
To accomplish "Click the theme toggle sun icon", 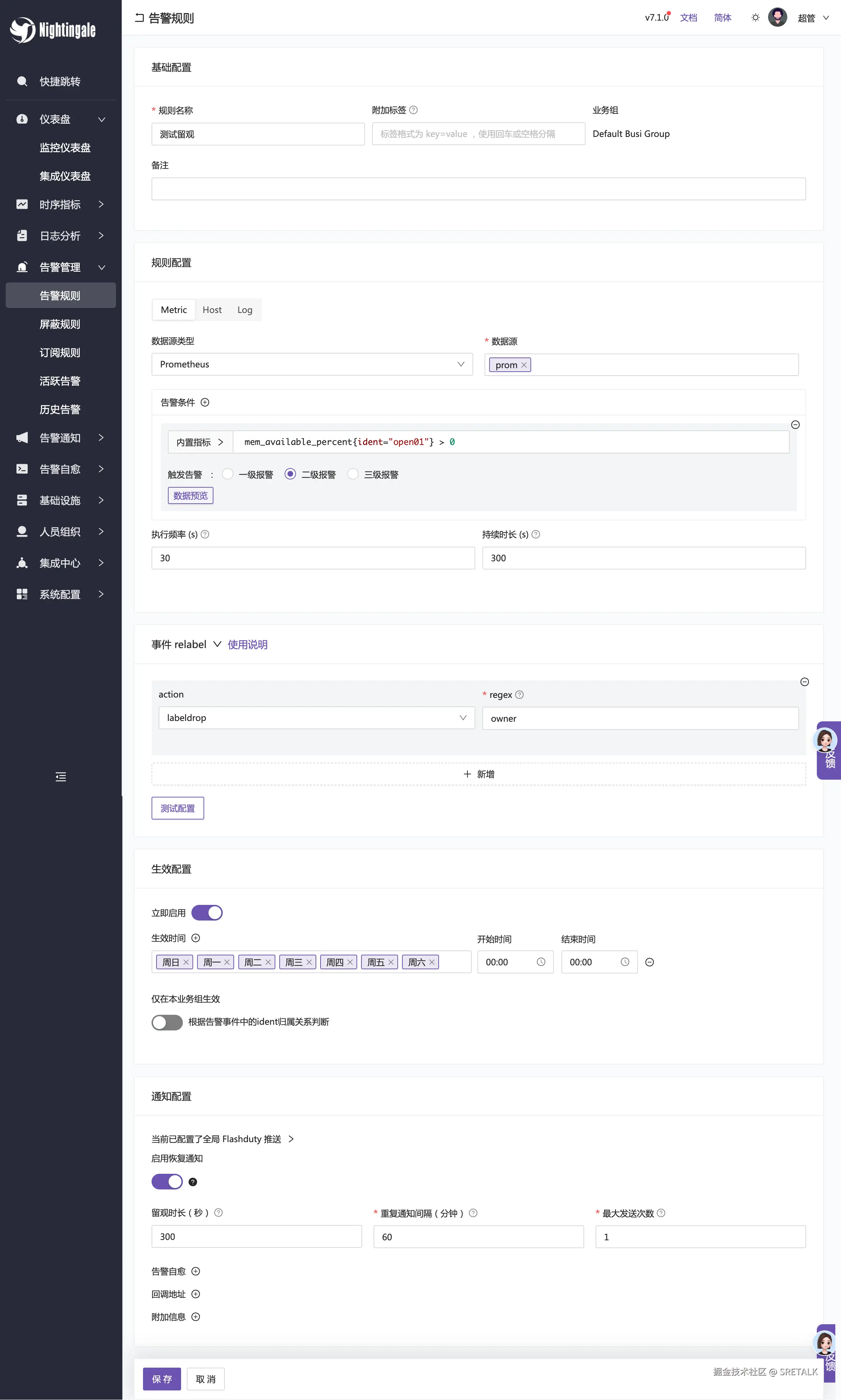I will [x=755, y=17].
